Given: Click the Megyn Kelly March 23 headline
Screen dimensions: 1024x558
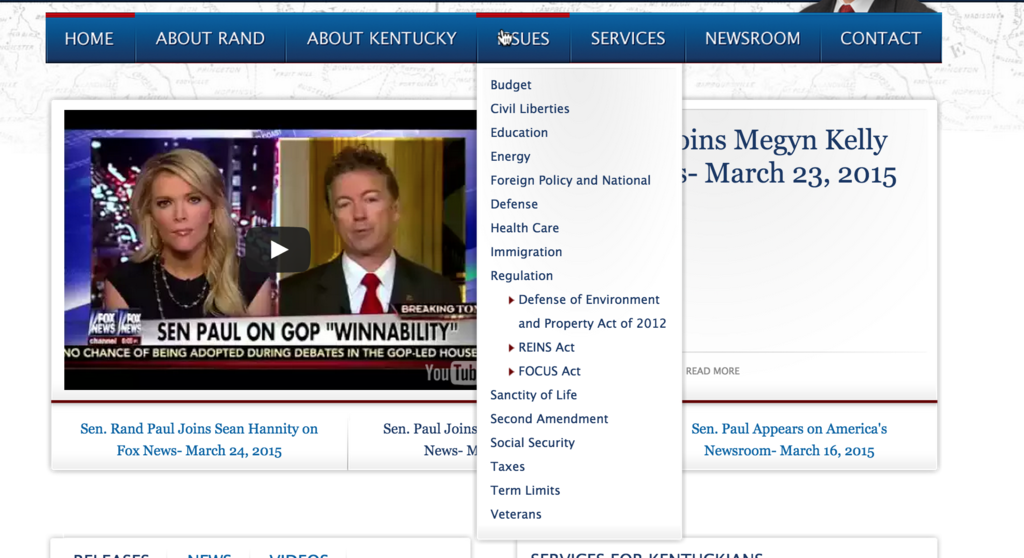Looking at the screenshot, I should click(789, 157).
